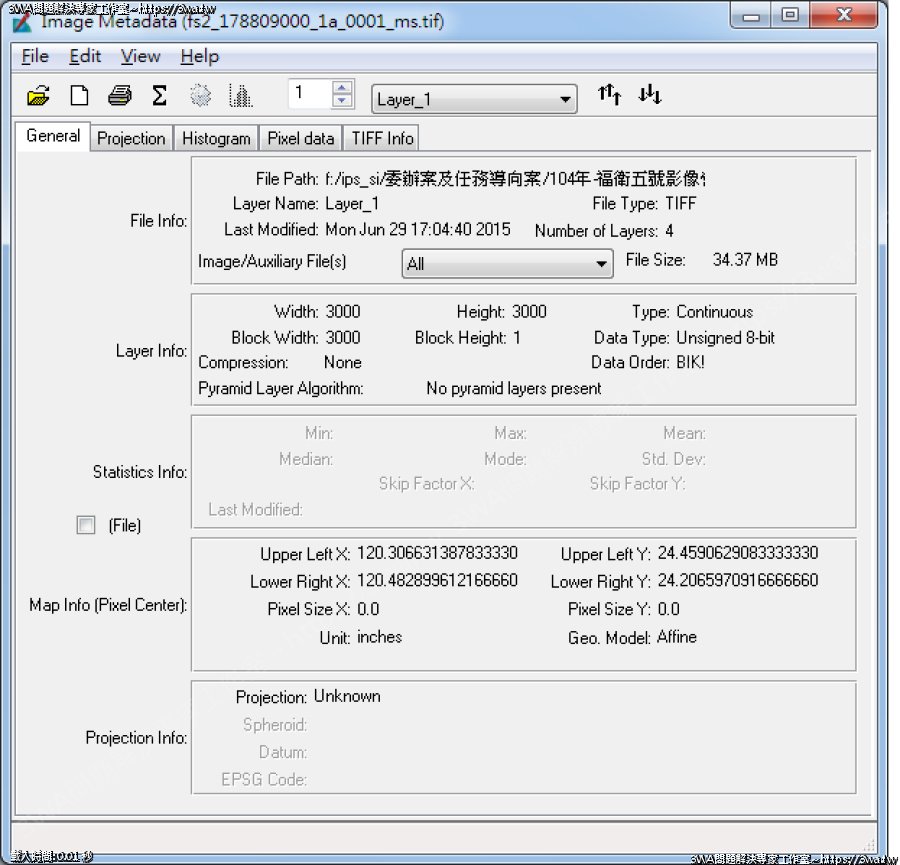Viewport: 900px width, 865px height.
Task: Toggle the (File) checkbox
Action: (86, 526)
